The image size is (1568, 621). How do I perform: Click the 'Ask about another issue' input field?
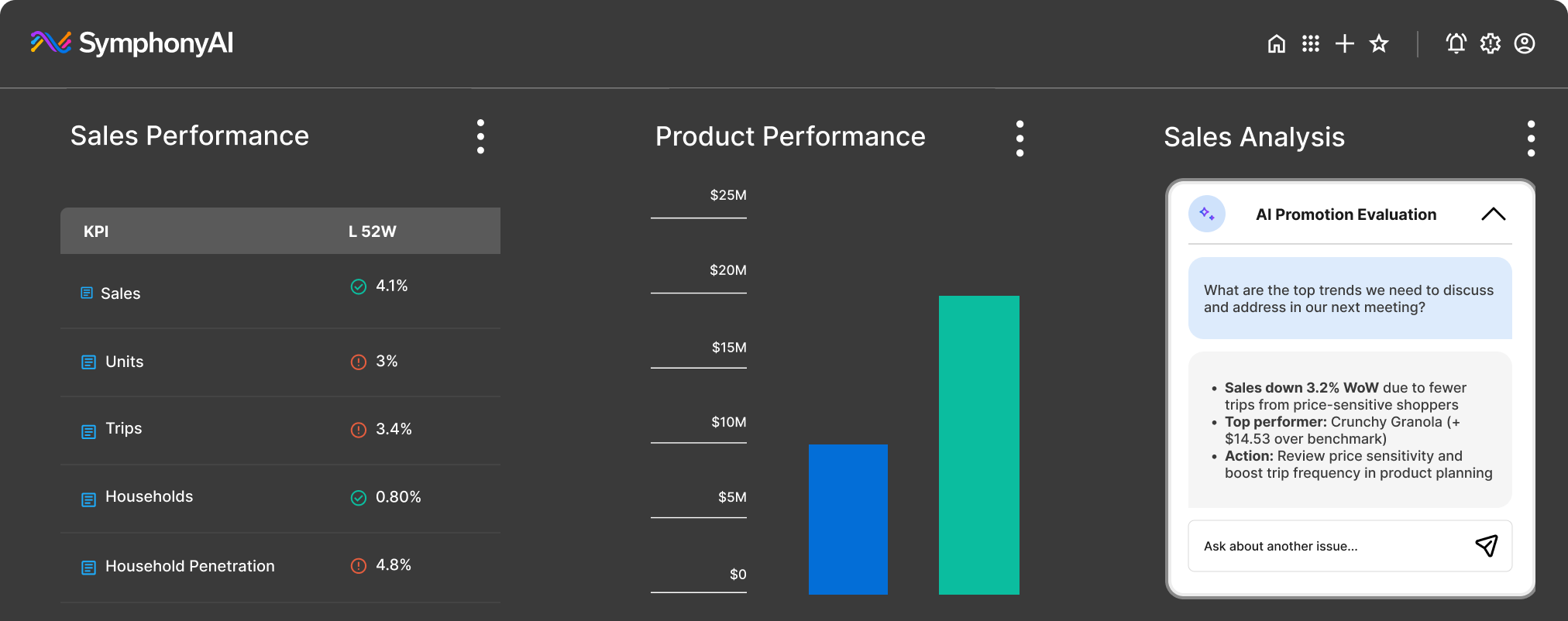coord(1325,546)
